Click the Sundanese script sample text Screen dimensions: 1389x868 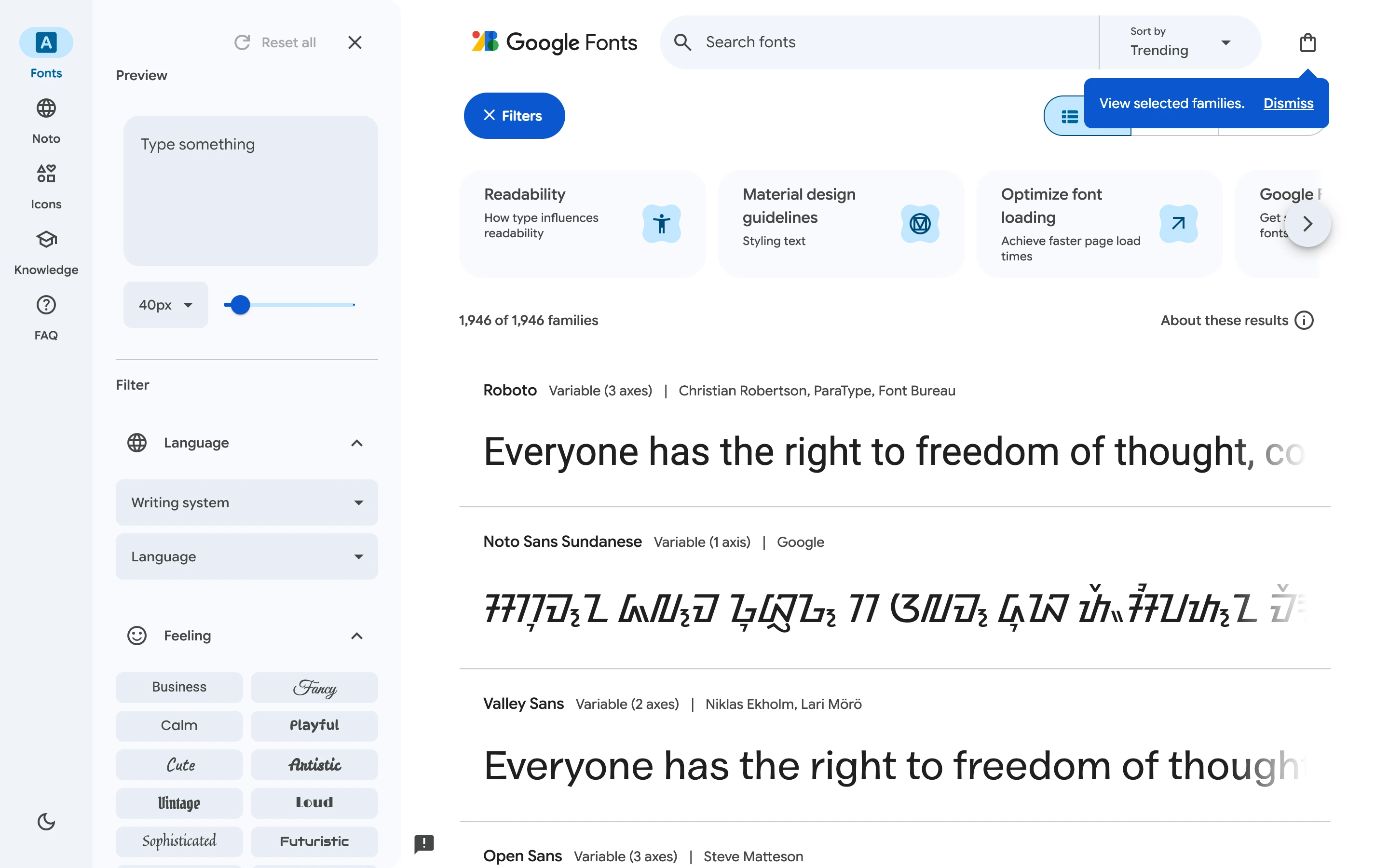pyautogui.click(x=894, y=609)
